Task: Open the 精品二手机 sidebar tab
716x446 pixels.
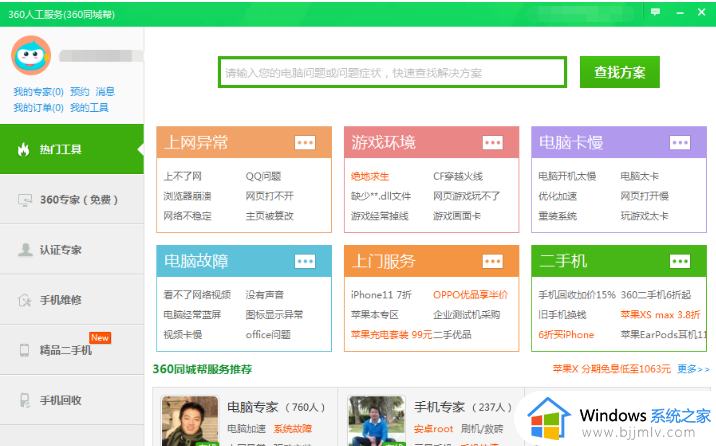Action: tap(72, 350)
